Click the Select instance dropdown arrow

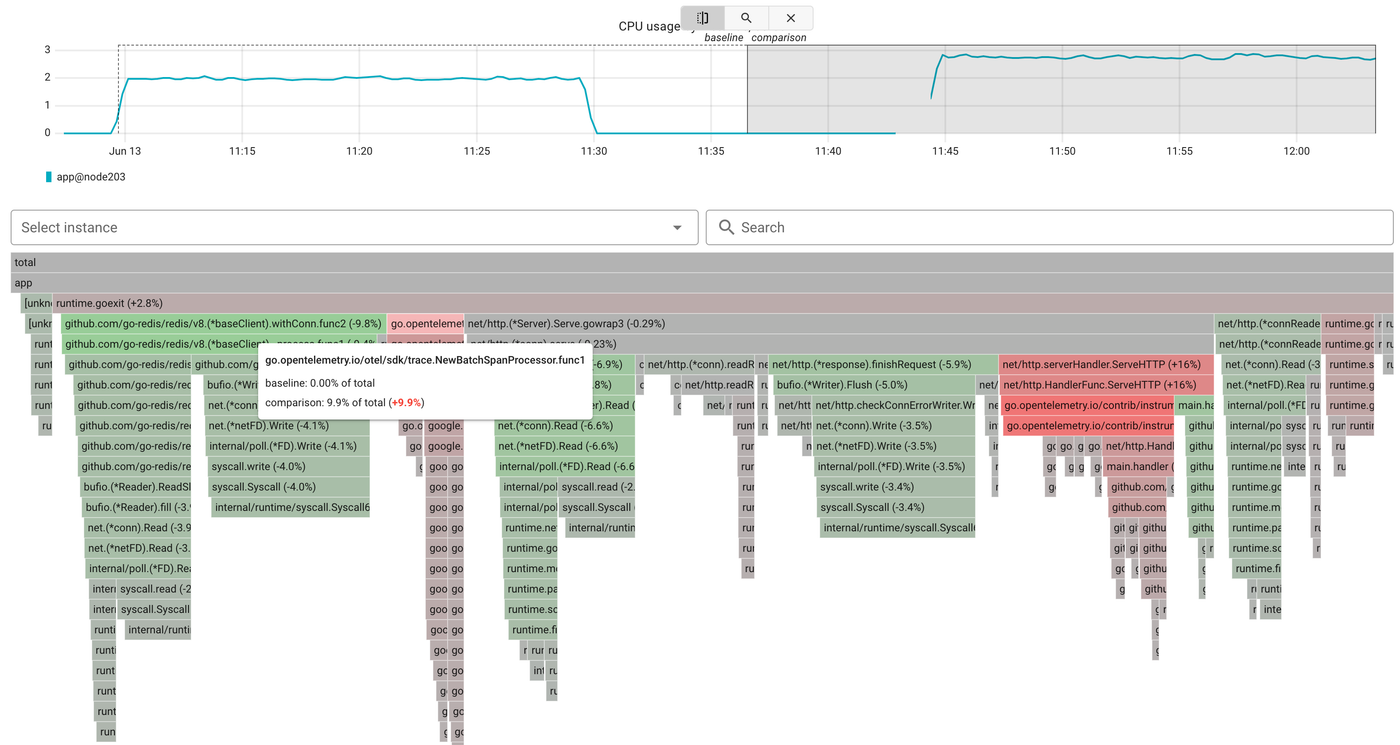[677, 227]
